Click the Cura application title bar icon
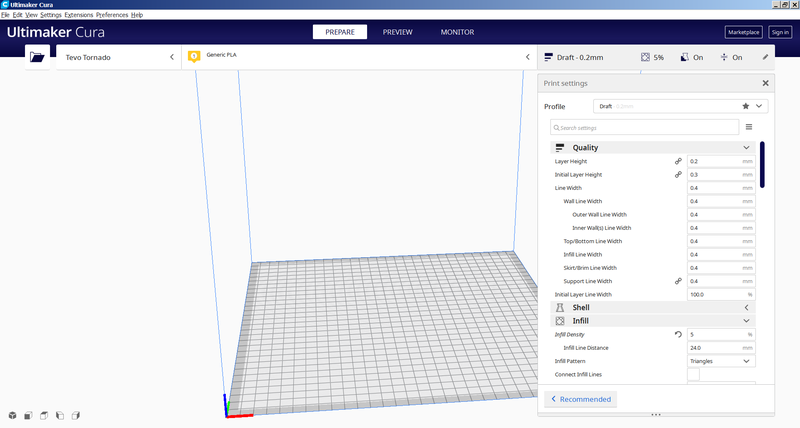800x428 pixels. (x=5, y=4)
